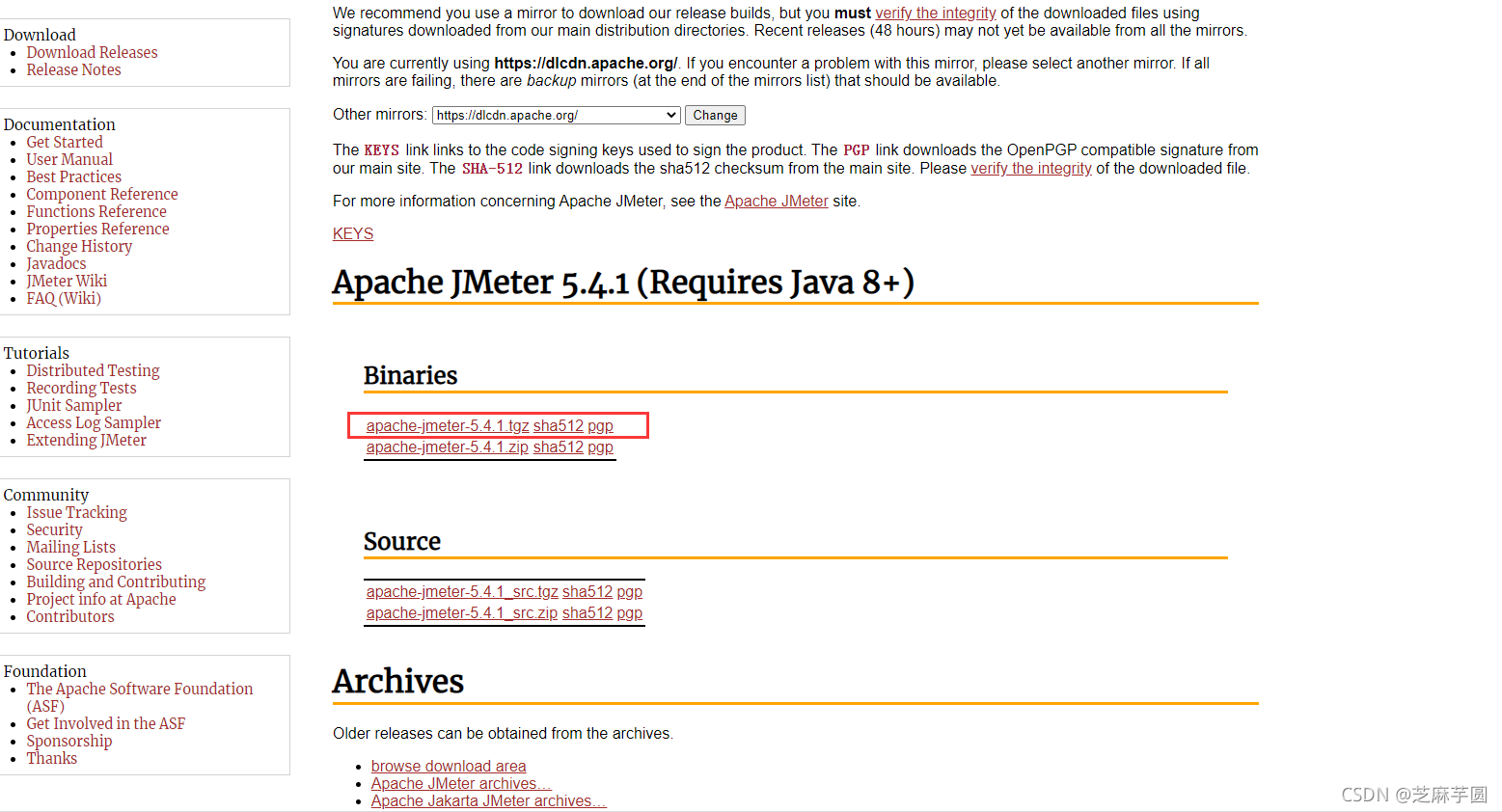Open Distributed Testing tutorial
The image size is (1502, 812).
[x=93, y=370]
